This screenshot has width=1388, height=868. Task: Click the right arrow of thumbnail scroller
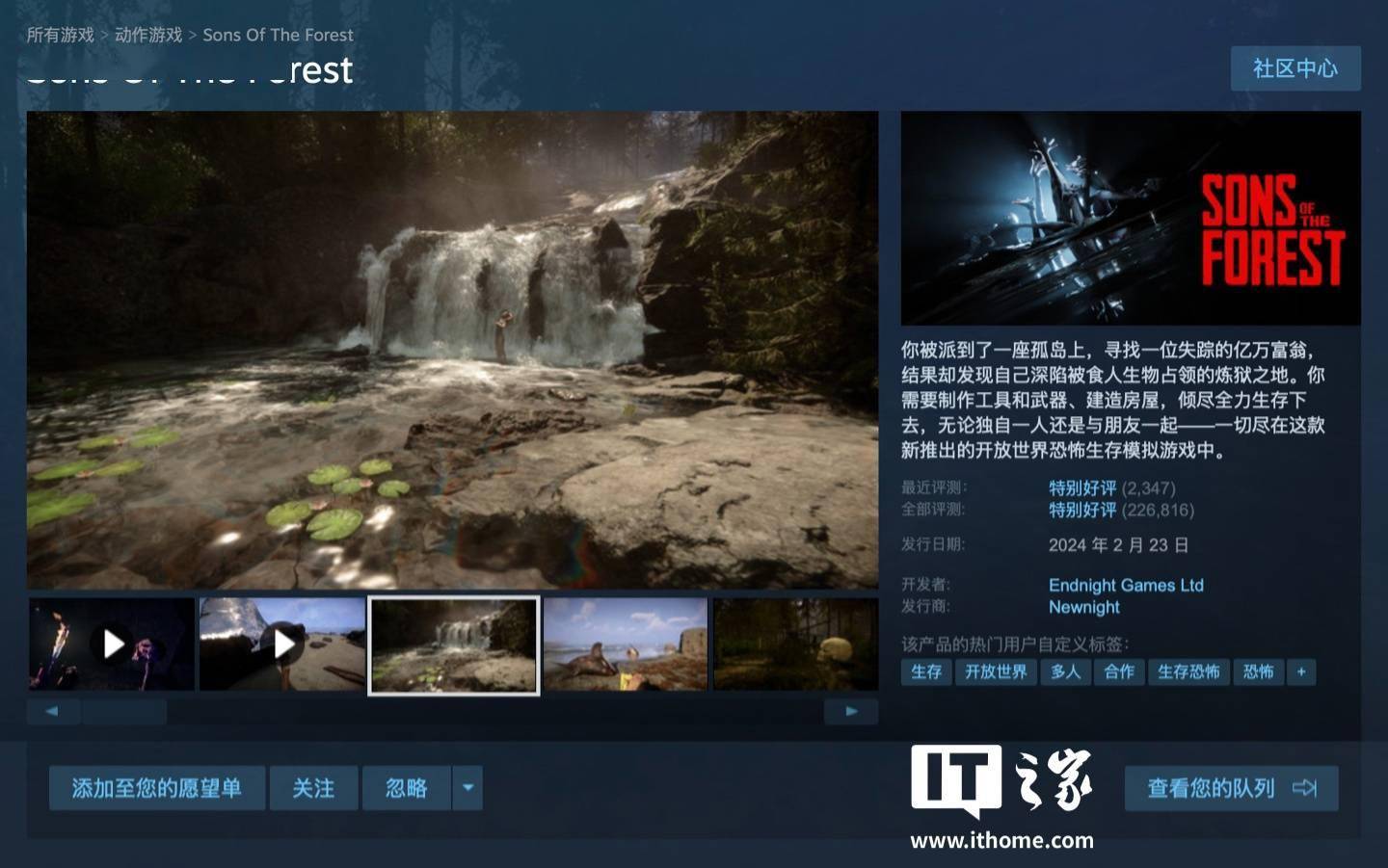click(851, 711)
